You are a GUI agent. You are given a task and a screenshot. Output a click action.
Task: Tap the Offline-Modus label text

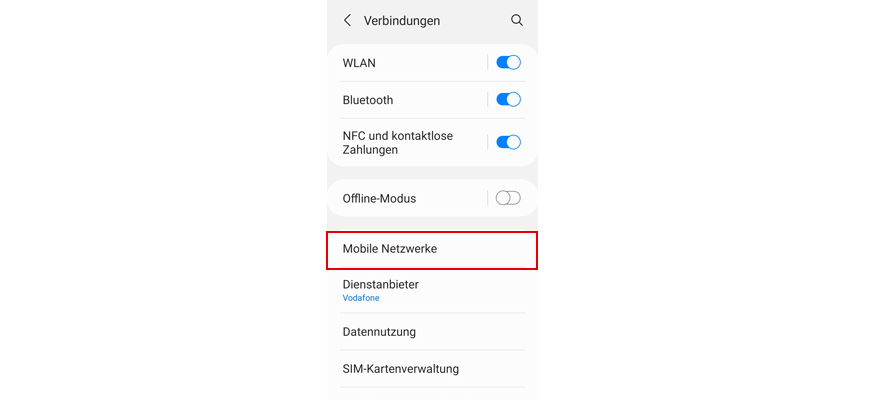(379, 198)
